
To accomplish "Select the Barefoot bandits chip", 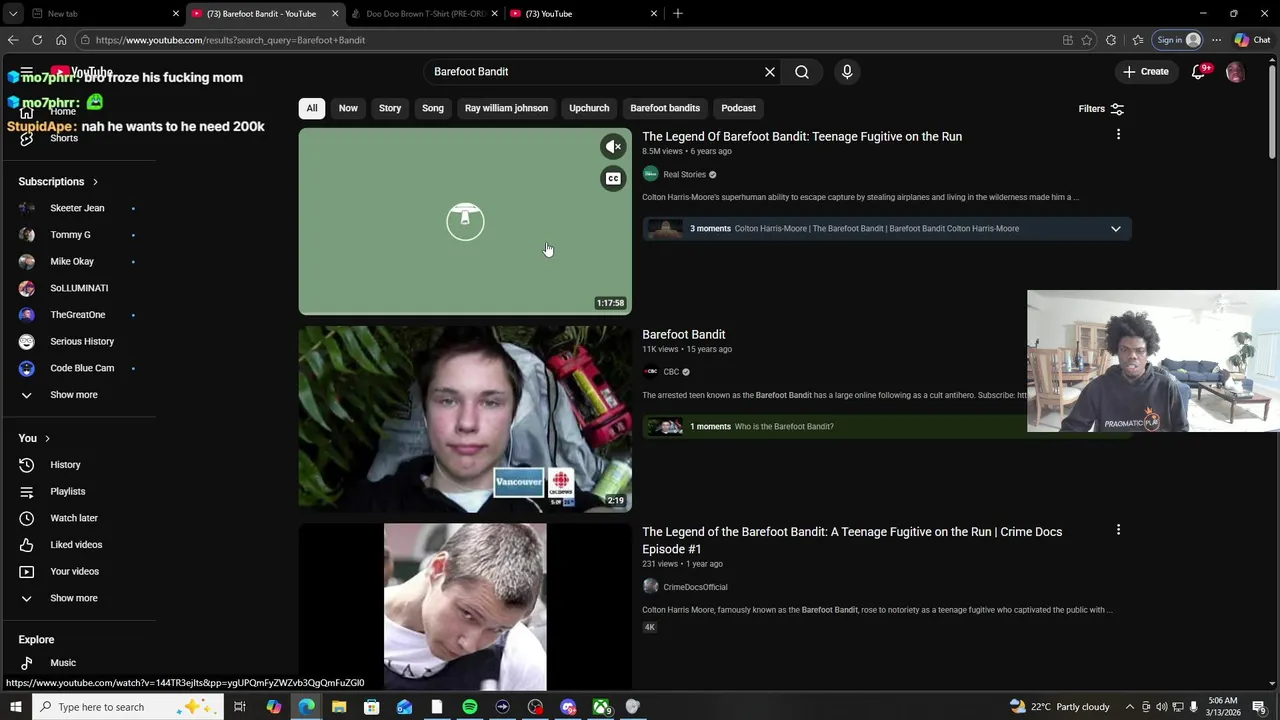I will pyautogui.click(x=665, y=108).
